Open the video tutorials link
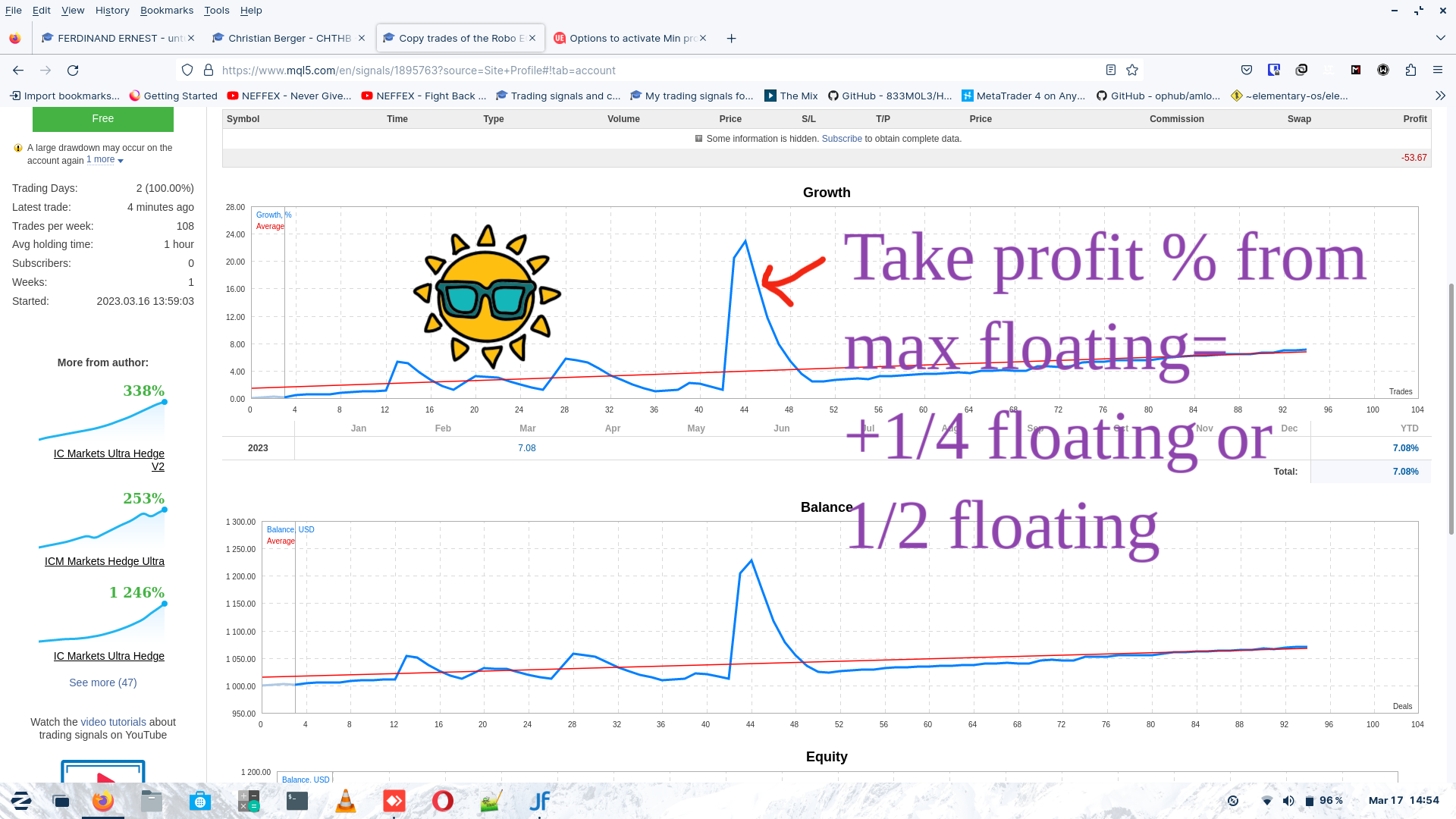The width and height of the screenshot is (1456, 819). (x=113, y=722)
